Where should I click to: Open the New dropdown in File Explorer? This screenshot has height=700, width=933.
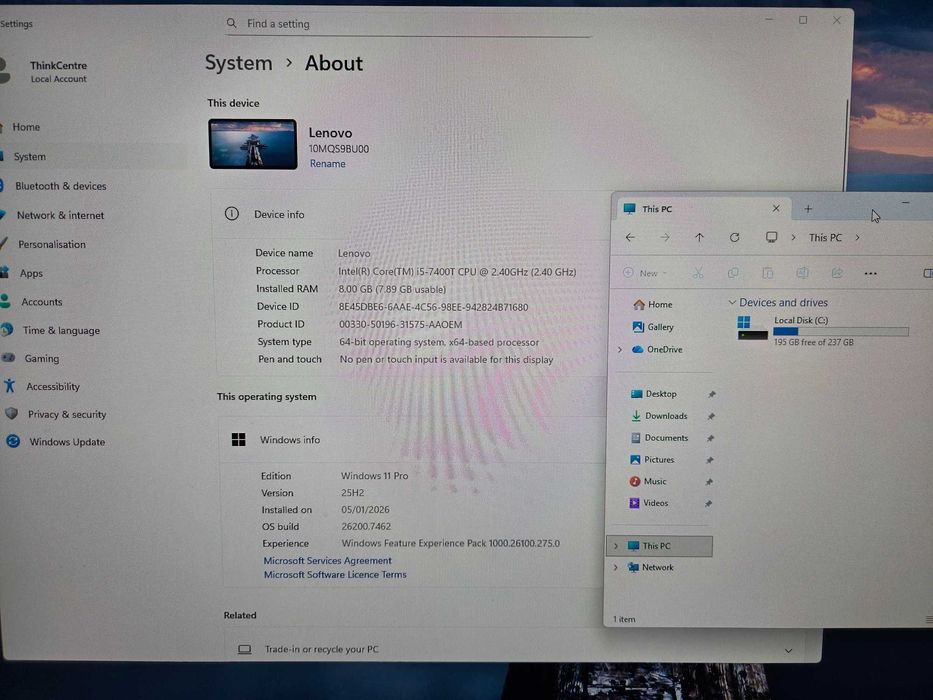pos(645,273)
